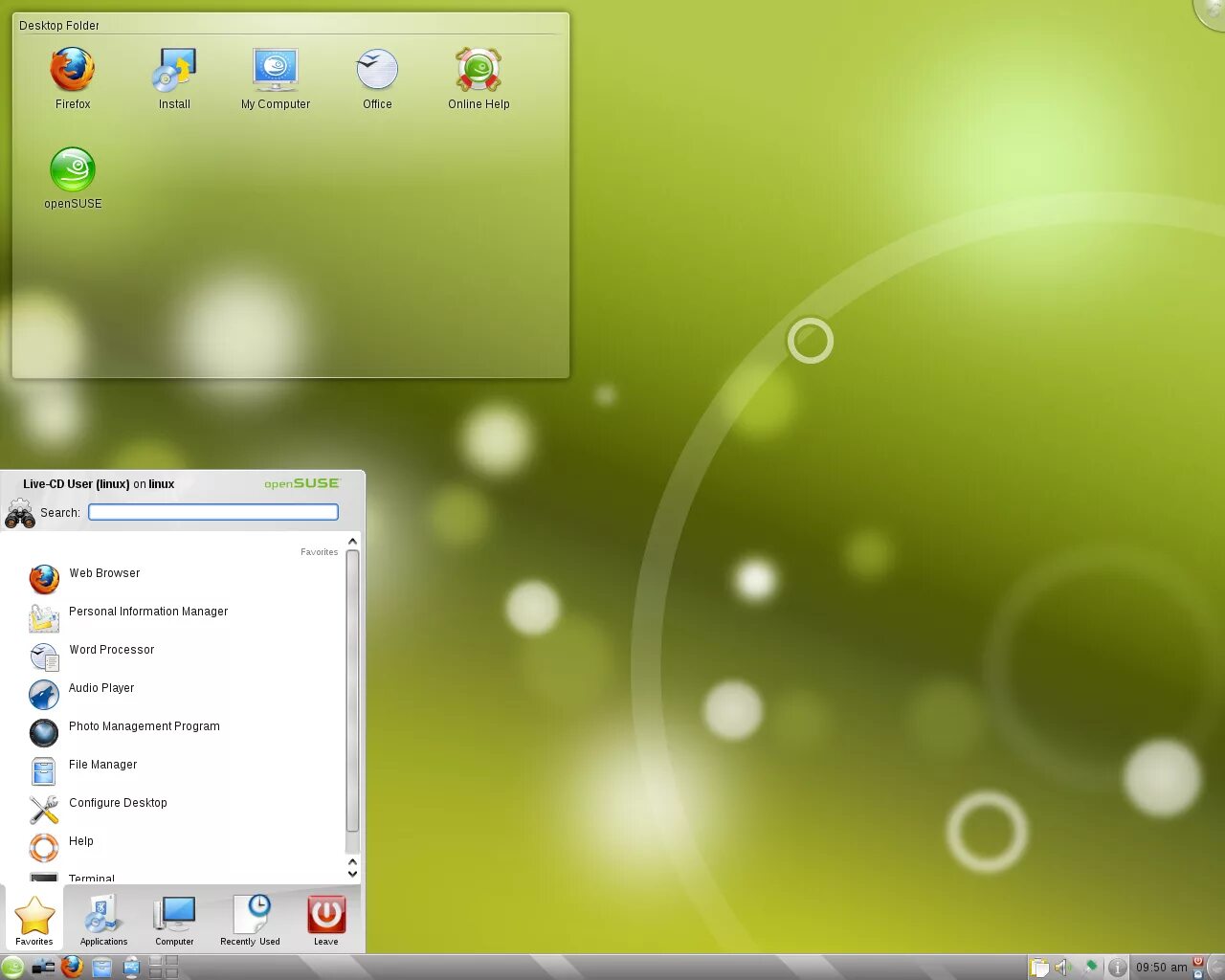Start Word Processor from the launcher
Viewport: 1225px width, 980px height.
[182, 655]
